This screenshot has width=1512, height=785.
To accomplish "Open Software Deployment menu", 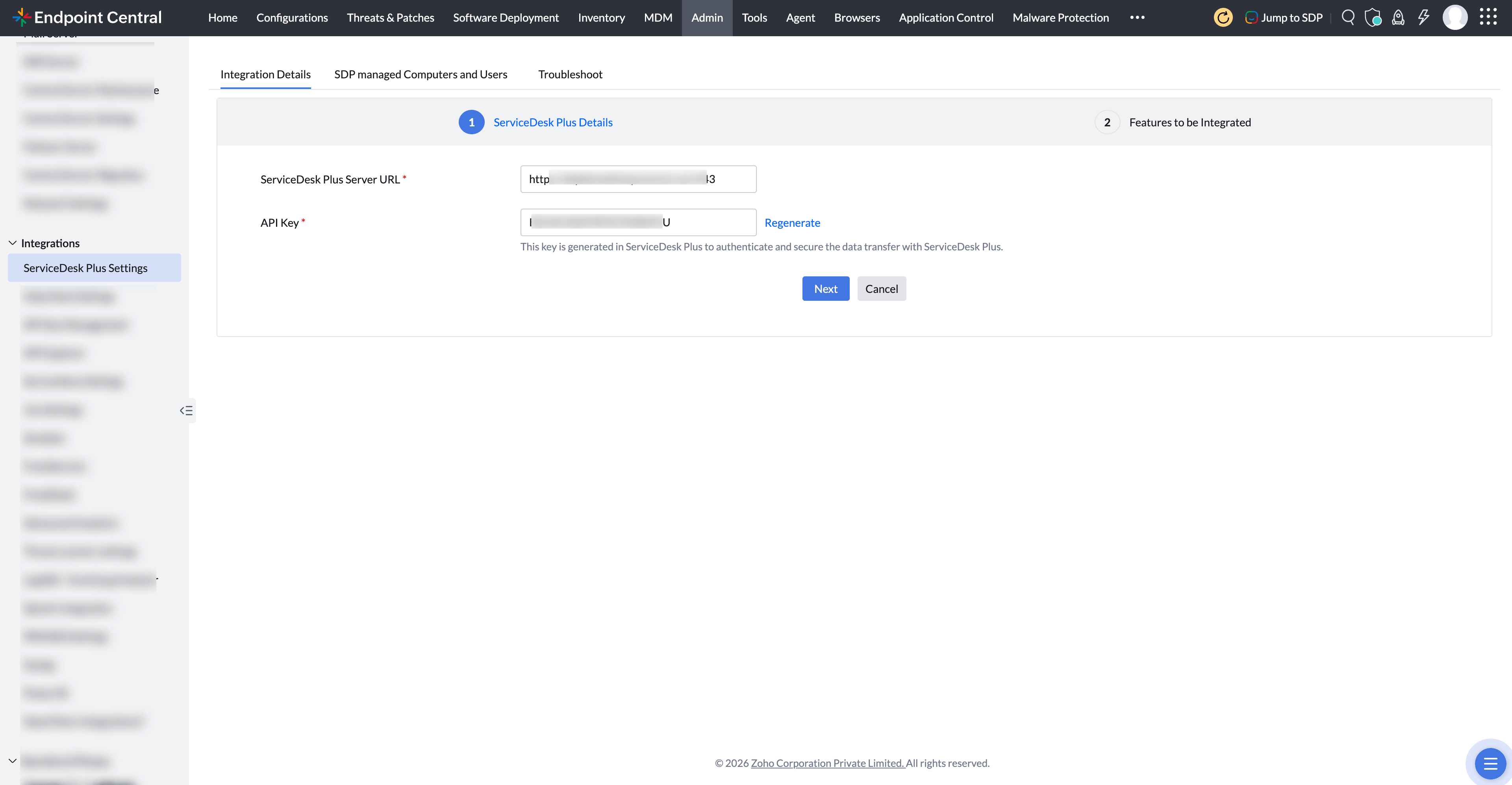I will 506,18.
